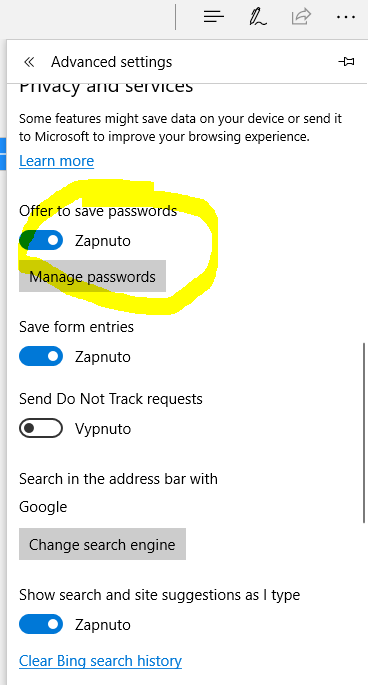
Task: Pin the Advanced settings pane
Action: pos(347,62)
